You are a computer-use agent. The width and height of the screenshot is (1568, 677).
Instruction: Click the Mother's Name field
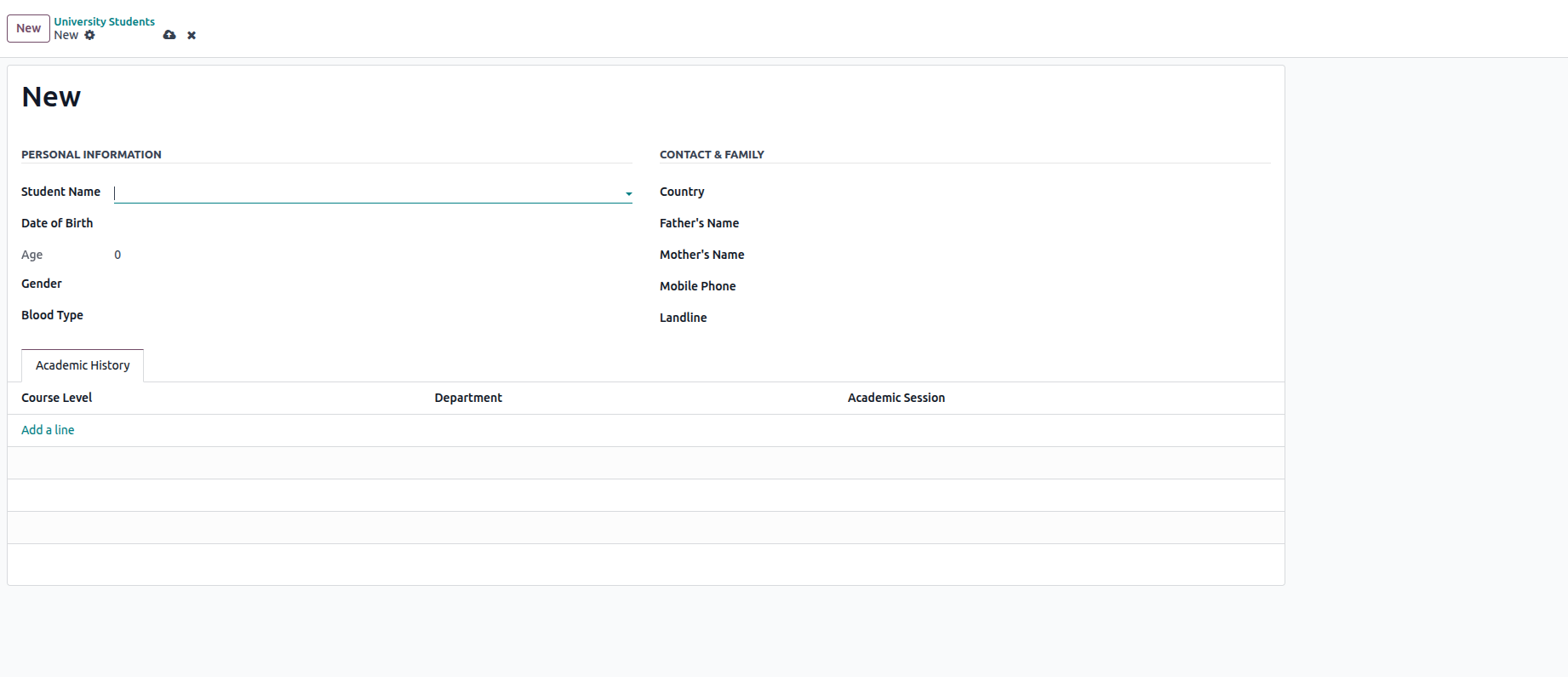tap(1004, 255)
